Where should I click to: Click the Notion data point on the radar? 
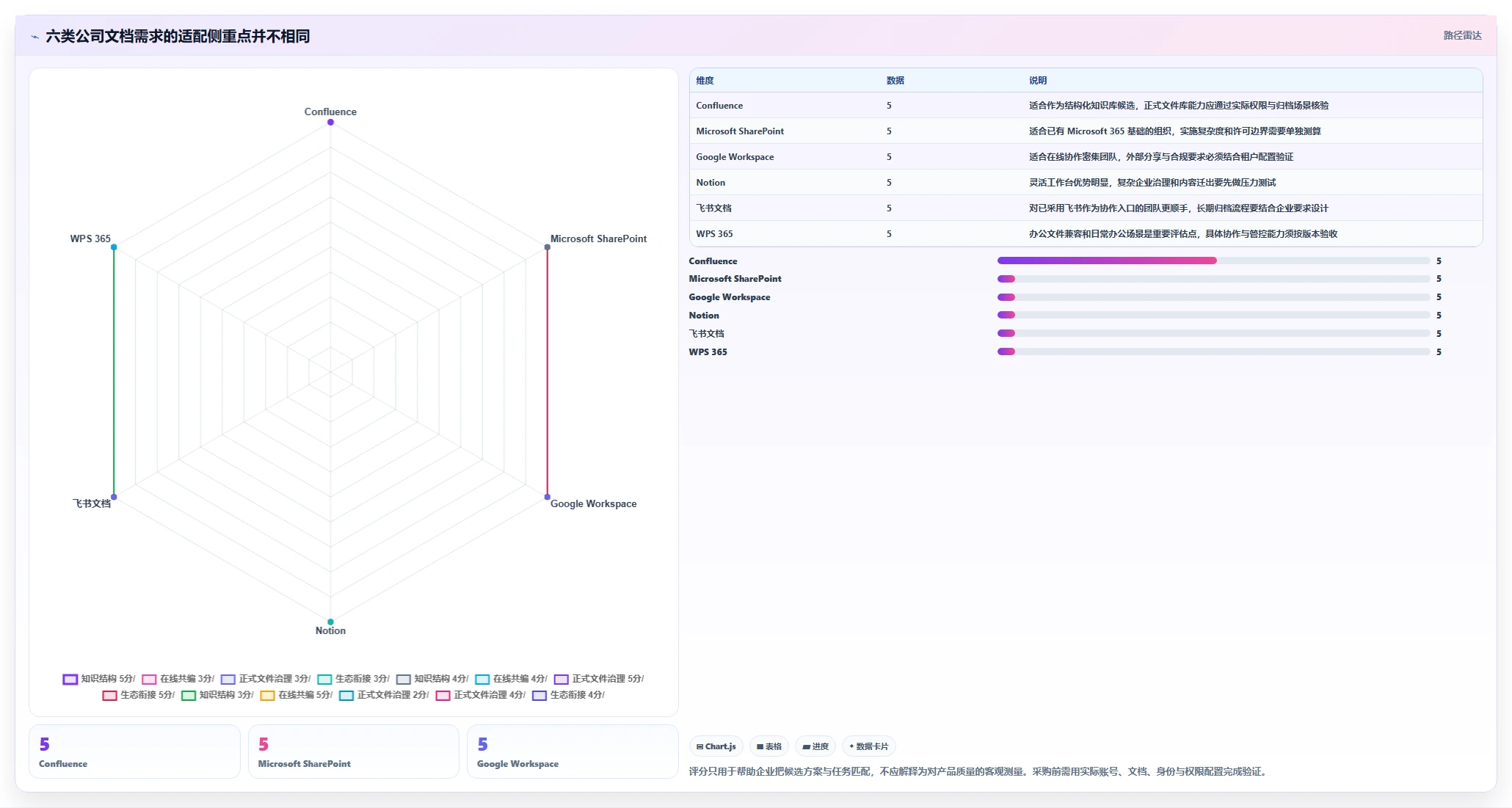click(x=330, y=622)
